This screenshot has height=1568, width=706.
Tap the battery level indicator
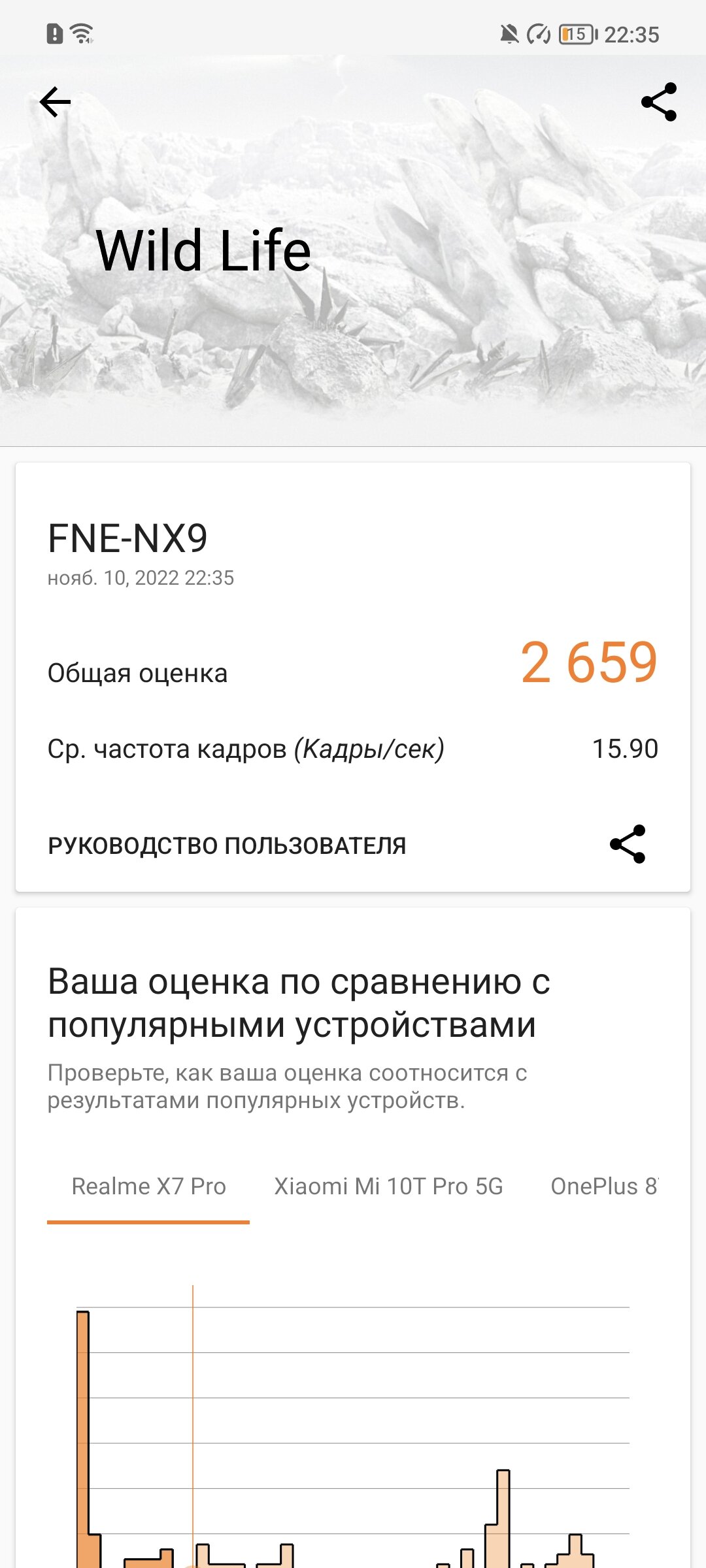tap(578, 34)
